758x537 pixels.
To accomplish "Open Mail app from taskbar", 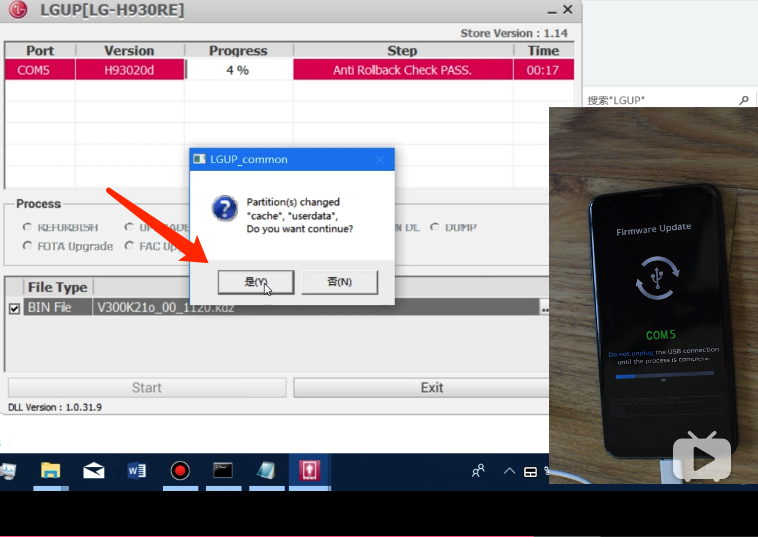I will coord(94,471).
